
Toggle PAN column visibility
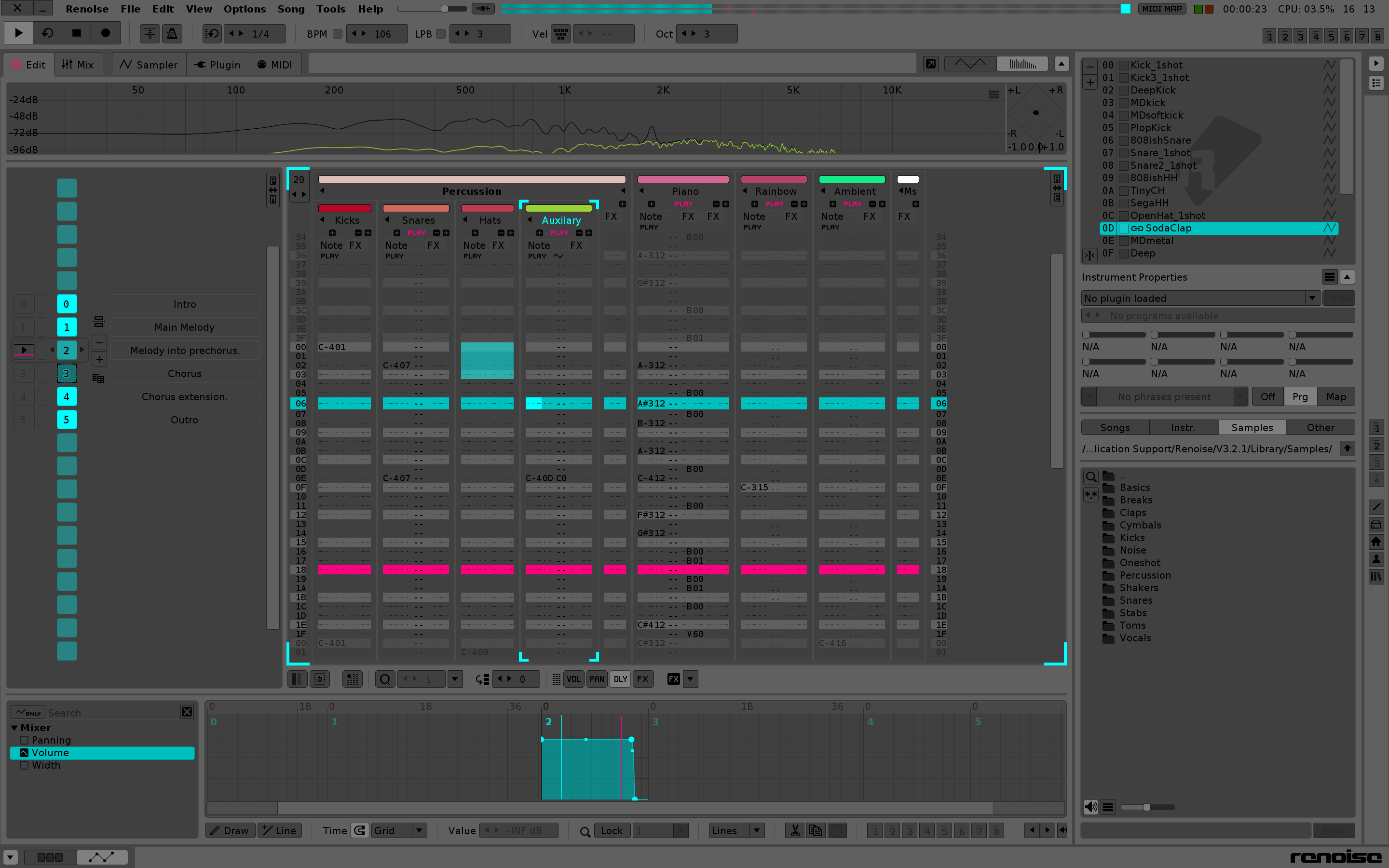tap(597, 679)
